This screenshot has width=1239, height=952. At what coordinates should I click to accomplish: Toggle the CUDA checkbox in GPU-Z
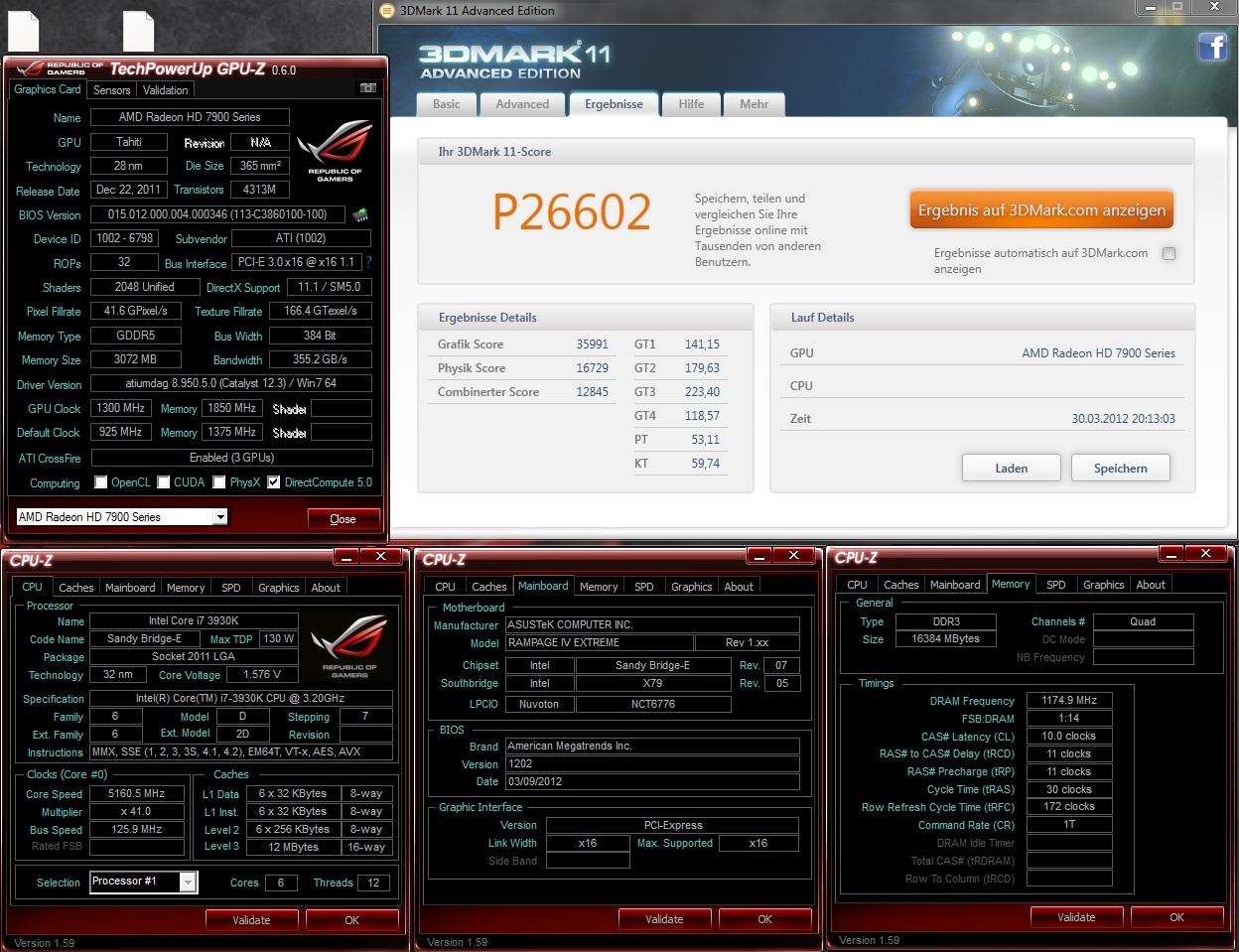tap(164, 482)
